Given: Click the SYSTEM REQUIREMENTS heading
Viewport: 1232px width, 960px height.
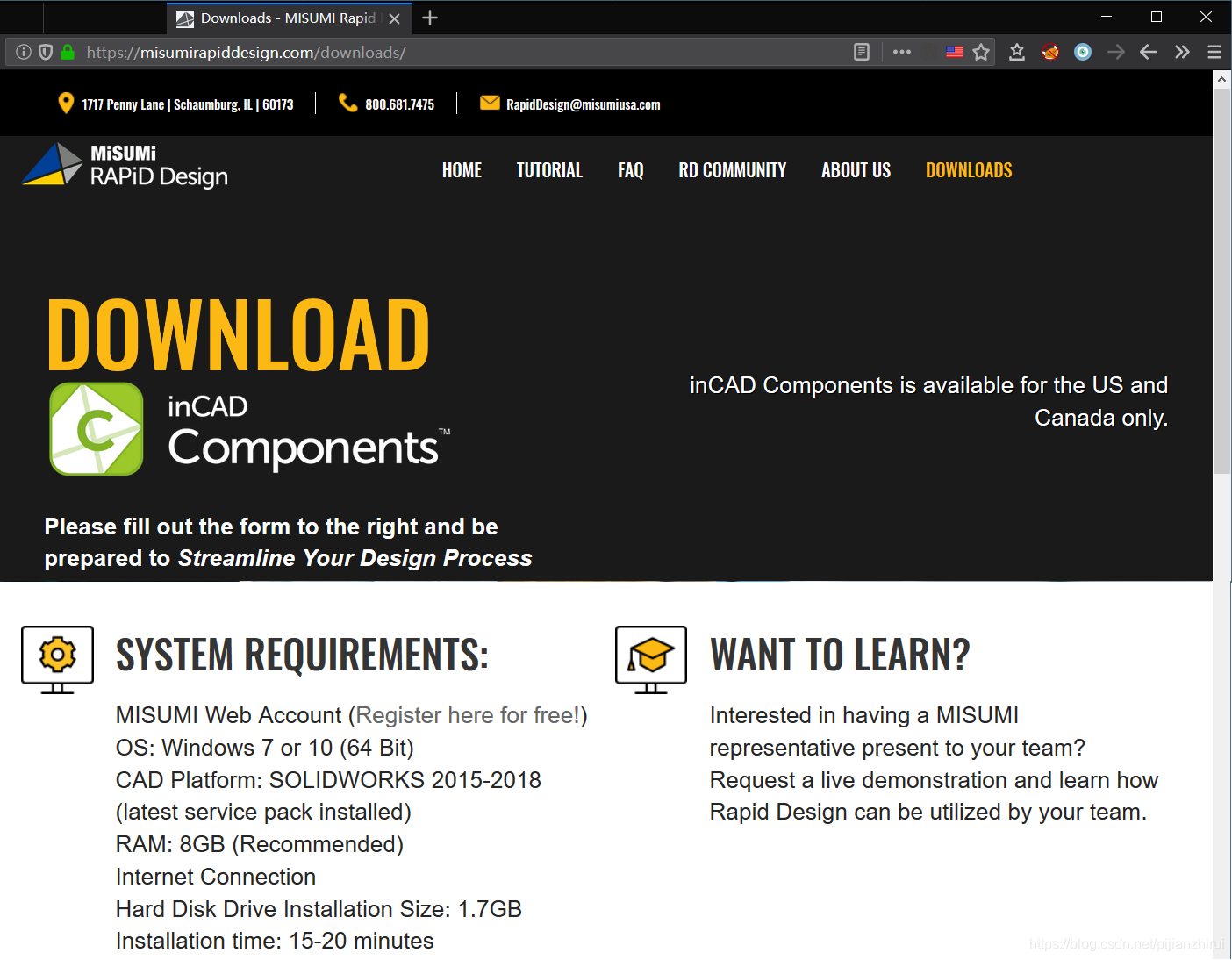Looking at the screenshot, I should click(x=302, y=655).
